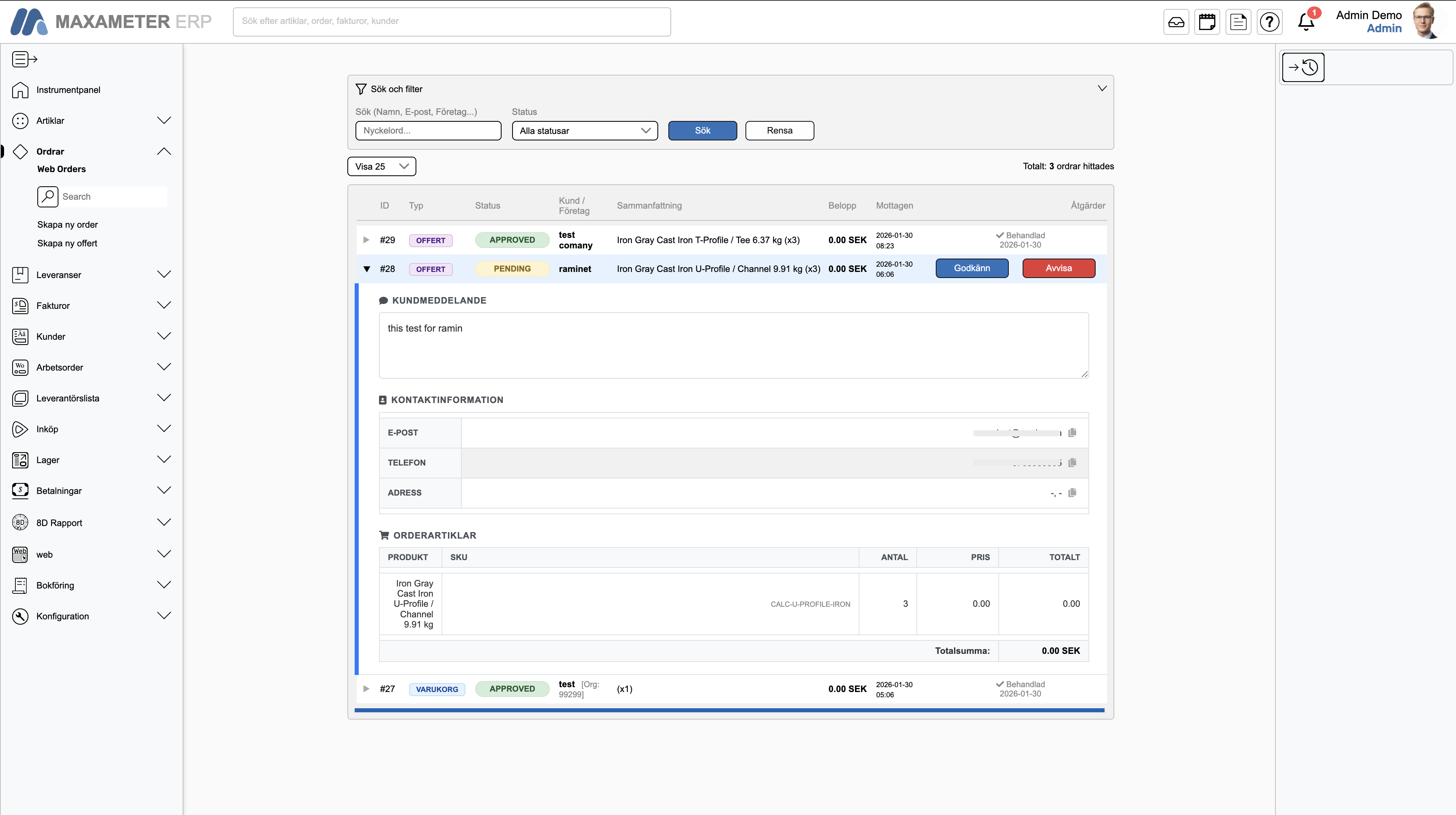
Task: Navigate to Instrumentpanel
Action: [x=68, y=89]
